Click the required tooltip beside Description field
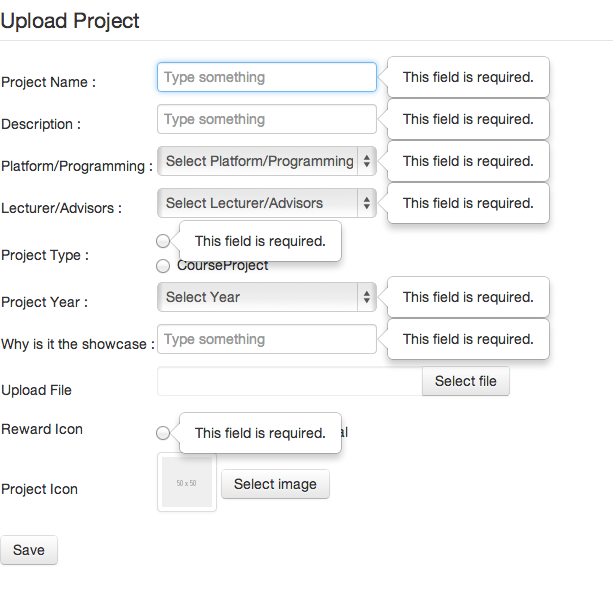The image size is (613, 592). [468, 119]
